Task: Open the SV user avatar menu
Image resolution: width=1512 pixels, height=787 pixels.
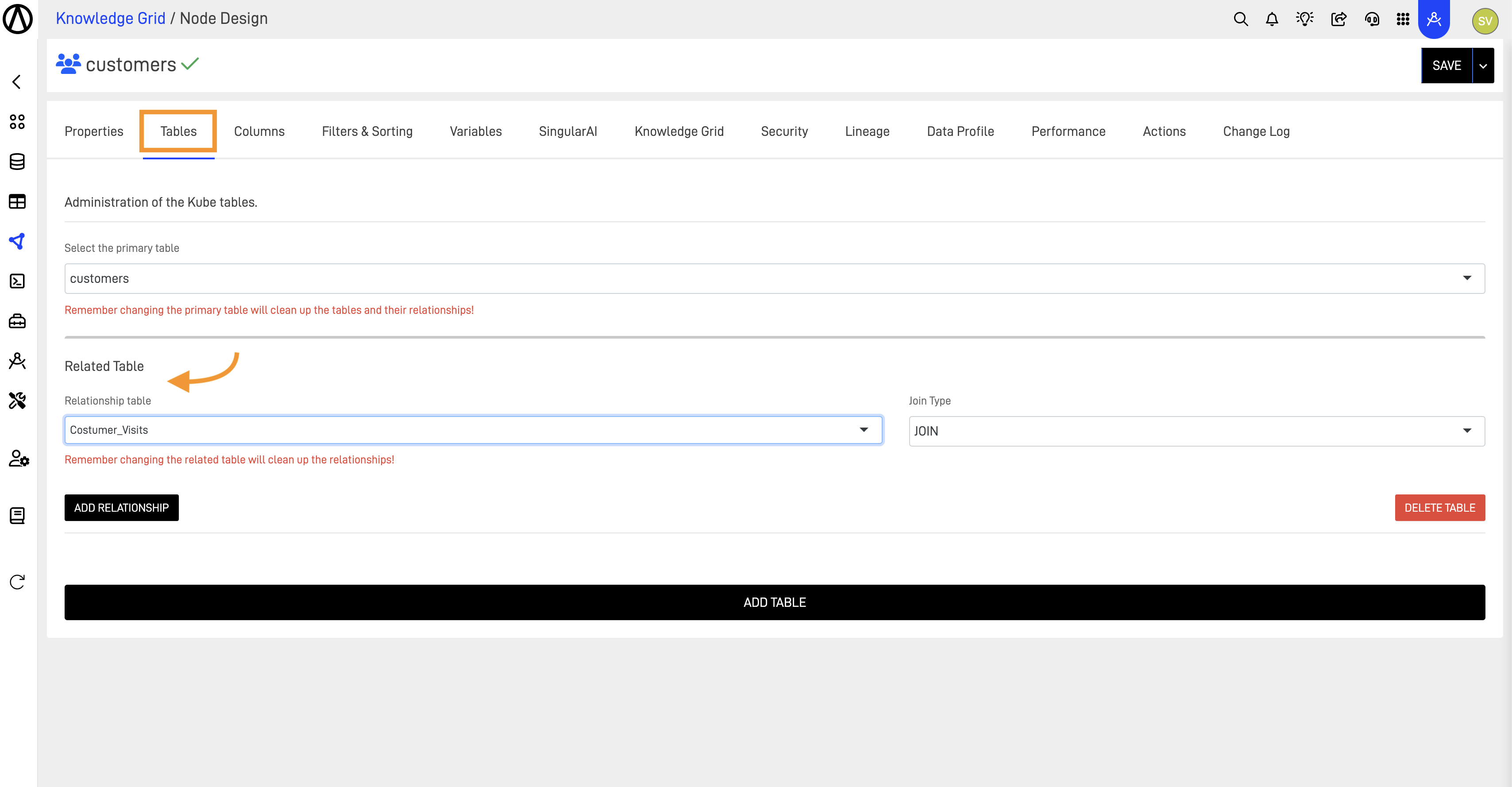Action: coord(1485,21)
